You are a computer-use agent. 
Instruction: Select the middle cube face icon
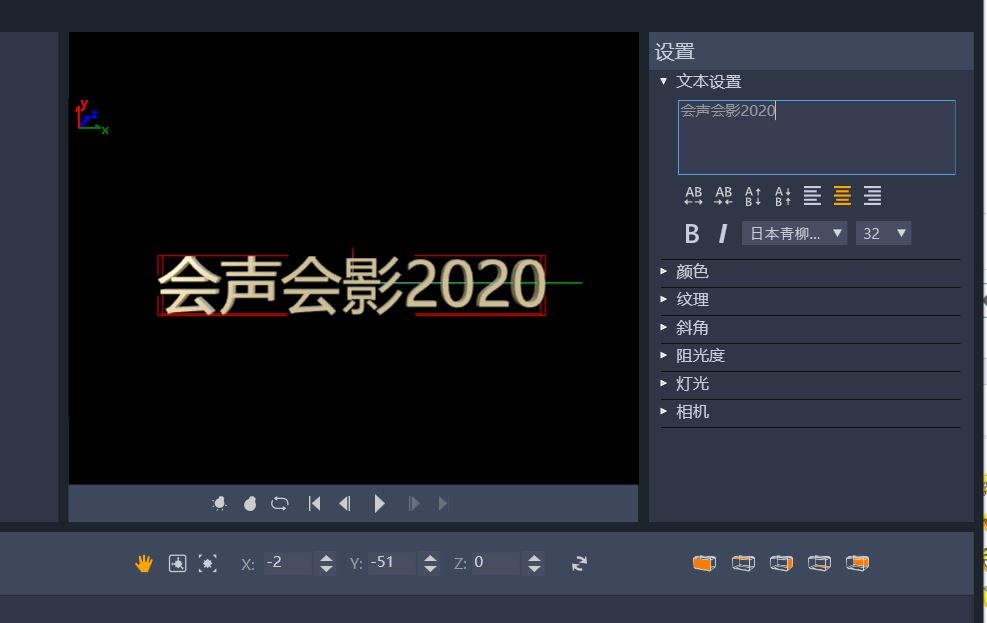(781, 563)
